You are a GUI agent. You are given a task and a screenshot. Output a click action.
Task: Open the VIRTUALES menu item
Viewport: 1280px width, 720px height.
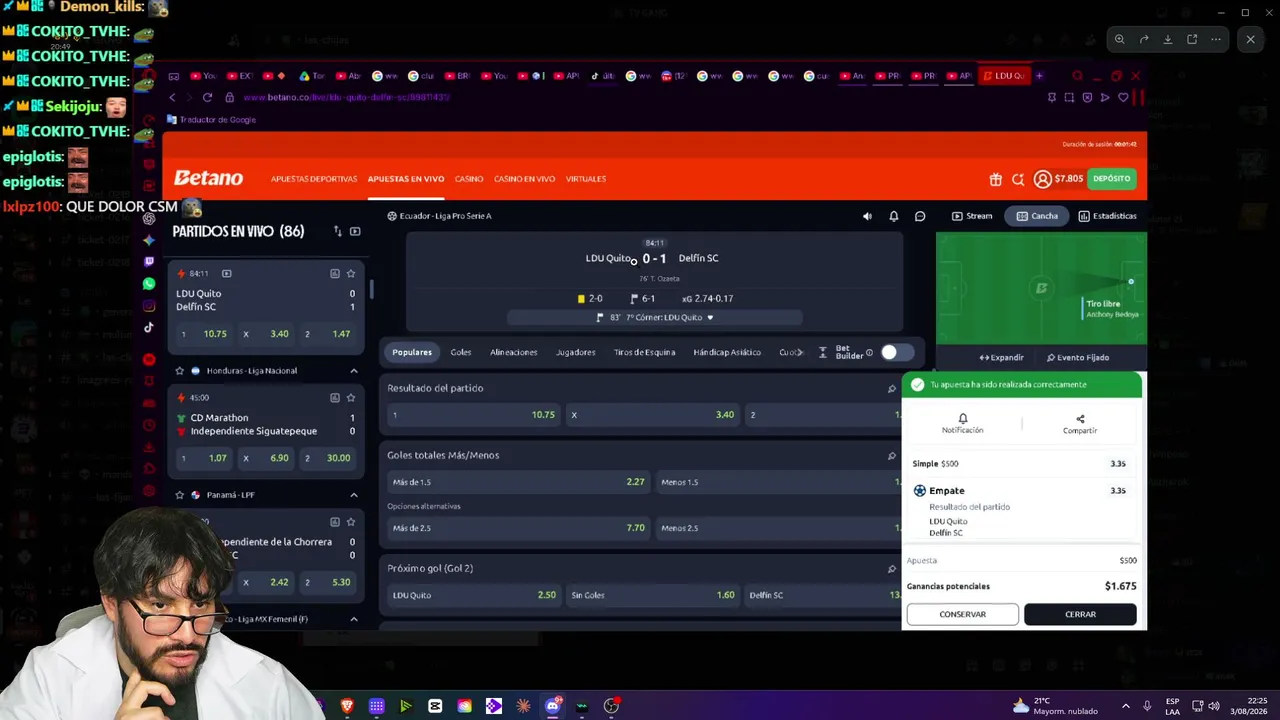585,179
